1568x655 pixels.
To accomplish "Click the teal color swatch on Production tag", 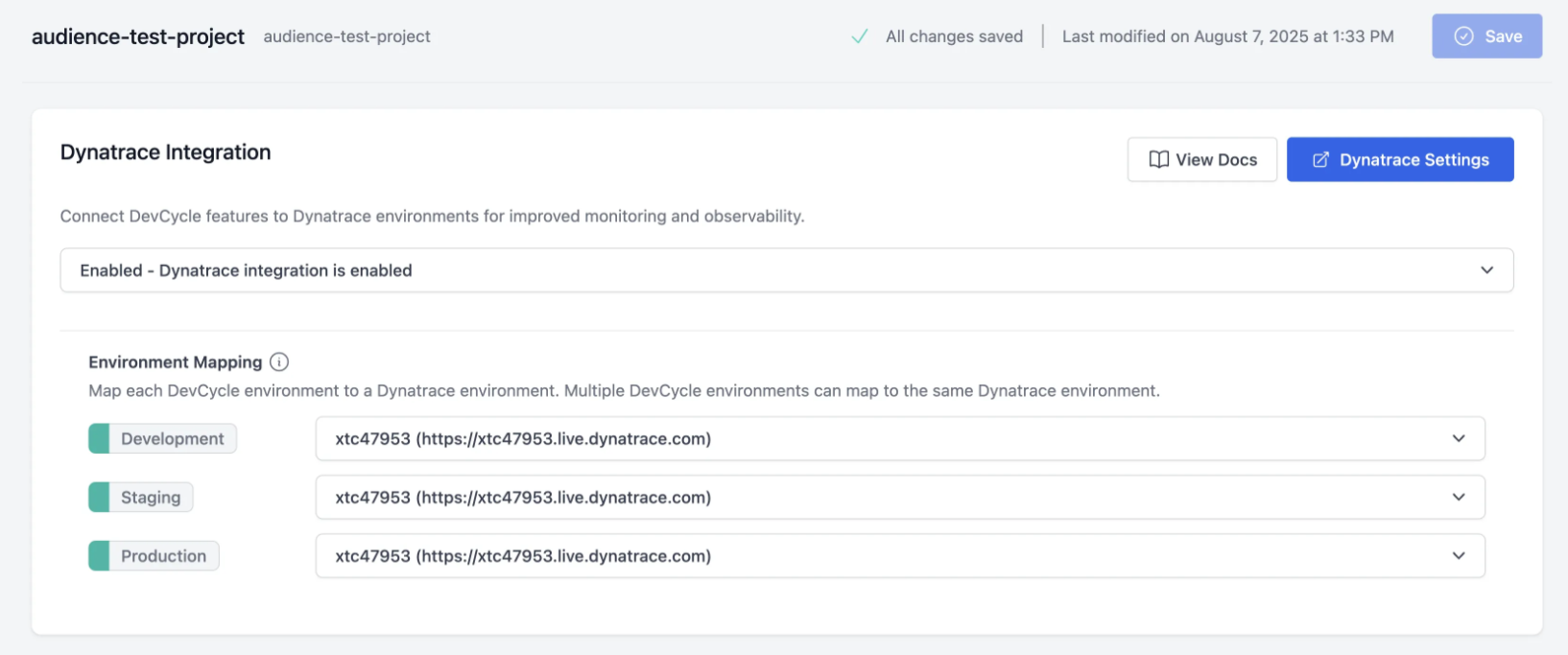I will [x=99, y=555].
